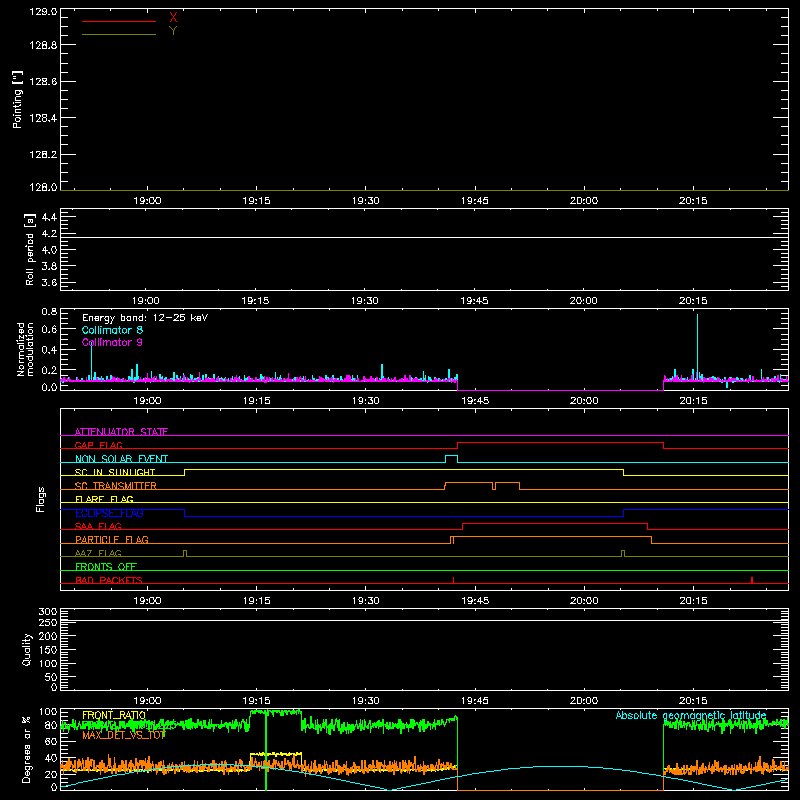800x800 pixels.
Task: Click the 19:30 label under Roll period plot
Action: pos(365,301)
